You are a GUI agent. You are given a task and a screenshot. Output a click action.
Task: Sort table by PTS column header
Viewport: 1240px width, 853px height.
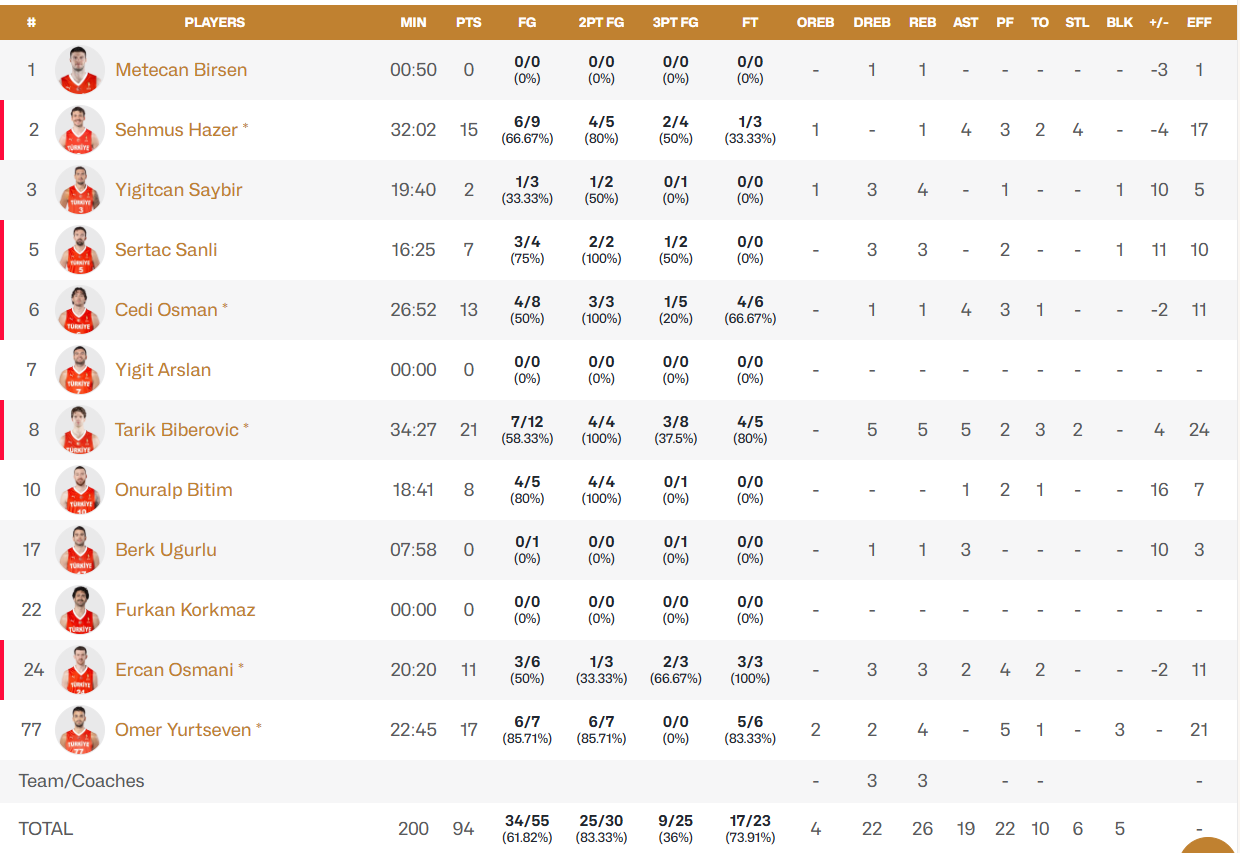pos(468,22)
